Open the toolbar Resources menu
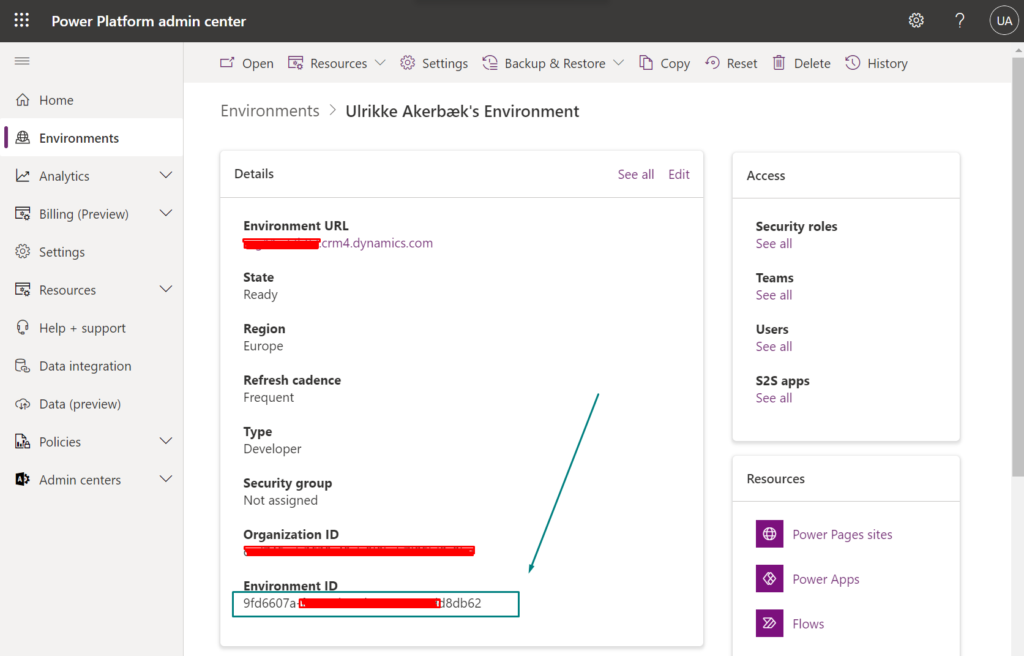The width and height of the screenshot is (1024, 656). (336, 63)
